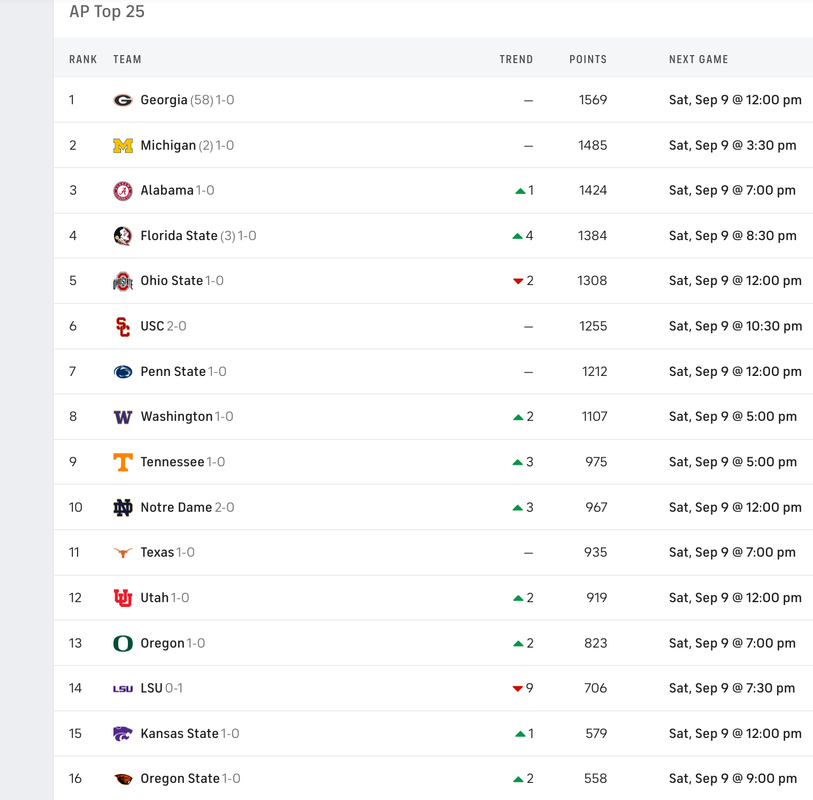Open the Michigan team name link
Screen dimensions: 813x800
168,146
